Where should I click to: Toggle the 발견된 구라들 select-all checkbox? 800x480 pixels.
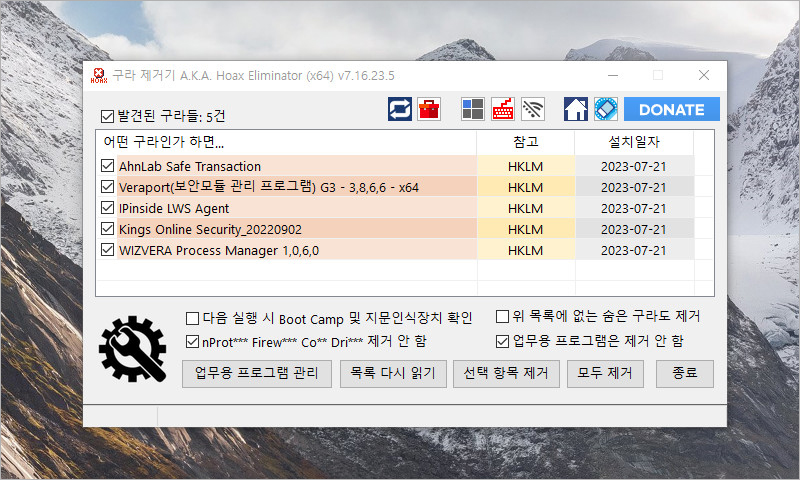coord(107,116)
